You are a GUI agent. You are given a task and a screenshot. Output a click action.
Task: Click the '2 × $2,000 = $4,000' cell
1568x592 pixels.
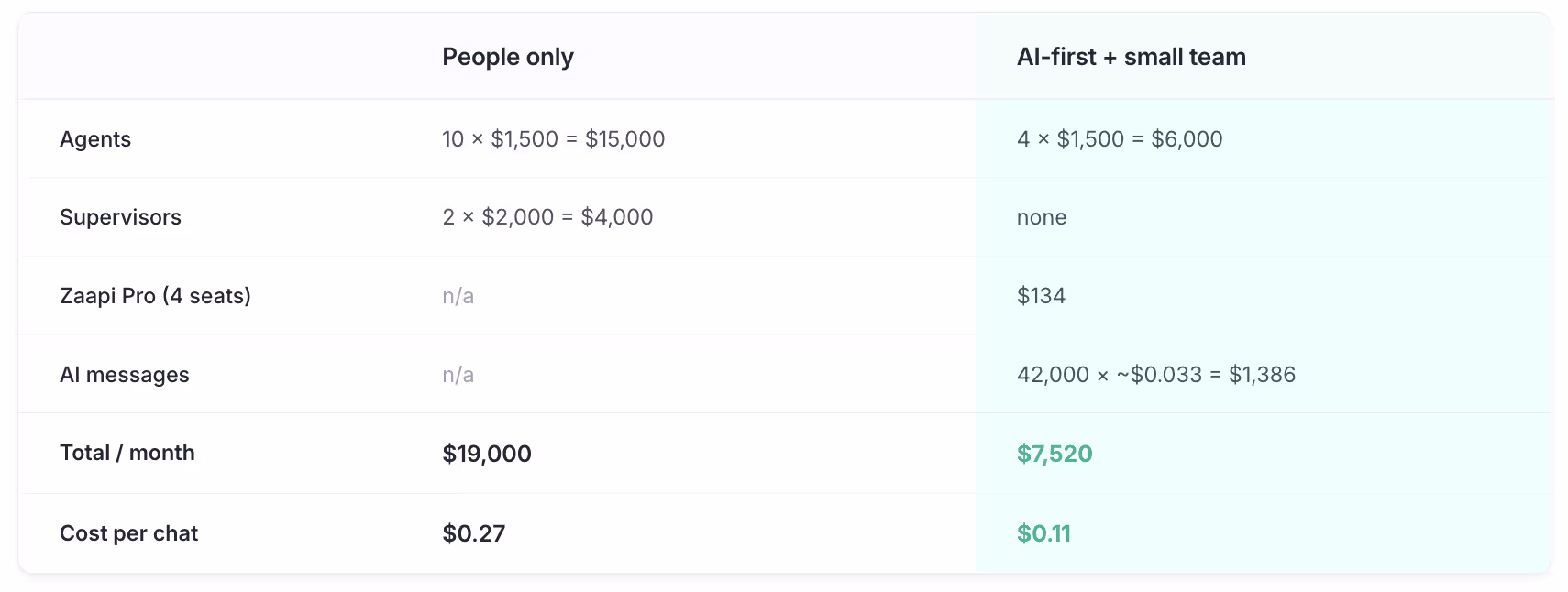547,217
